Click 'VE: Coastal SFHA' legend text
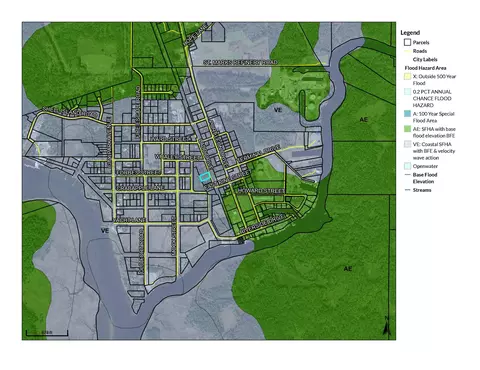The image size is (480, 370). point(434,151)
